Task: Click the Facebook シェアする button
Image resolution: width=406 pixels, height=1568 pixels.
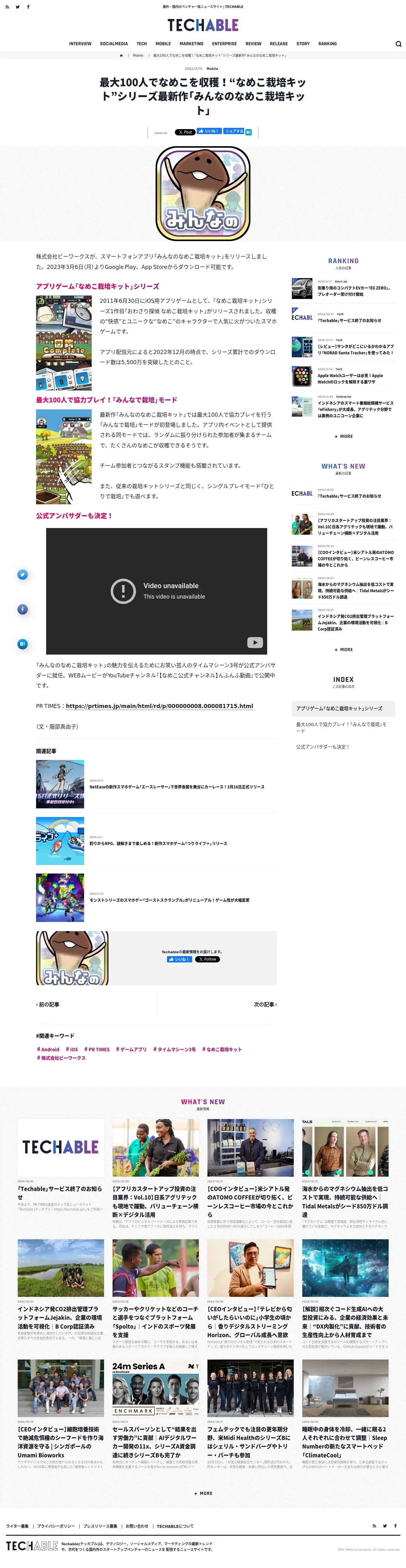Action: (234, 132)
